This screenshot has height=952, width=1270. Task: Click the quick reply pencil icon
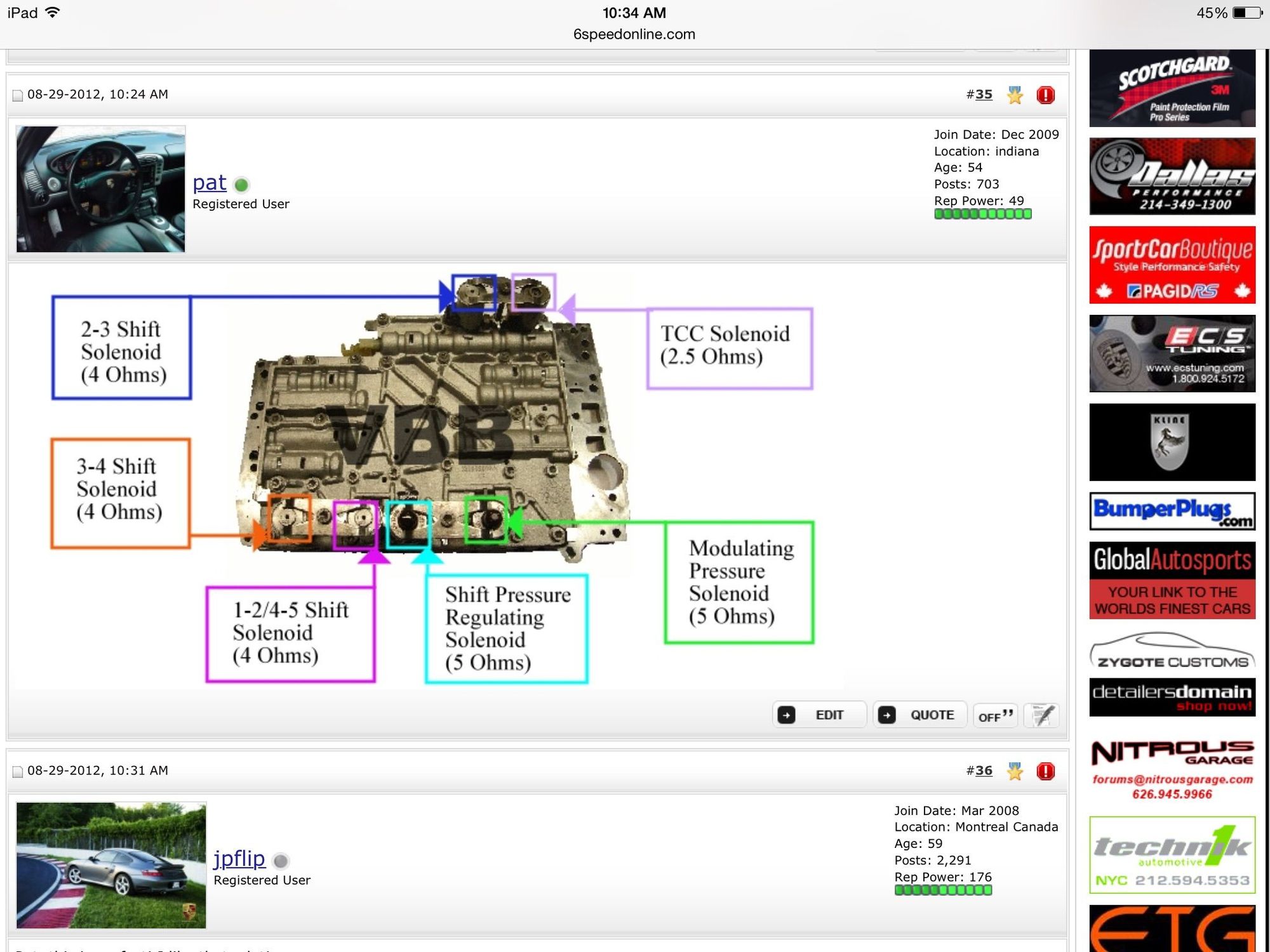1042,715
